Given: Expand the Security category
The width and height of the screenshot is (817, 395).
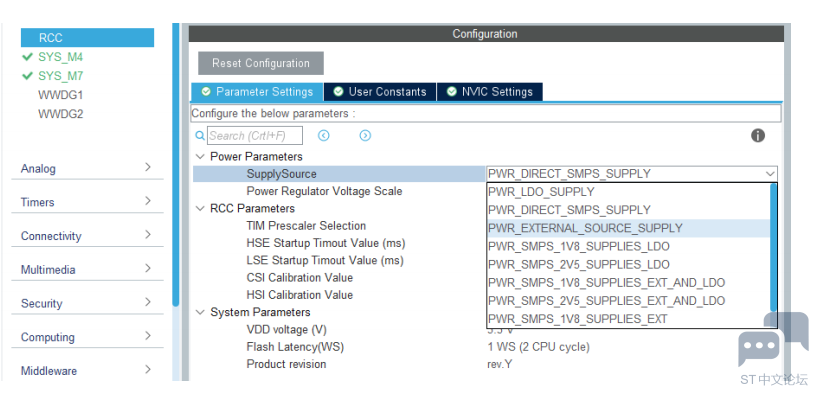Looking at the screenshot, I should click(87, 303).
